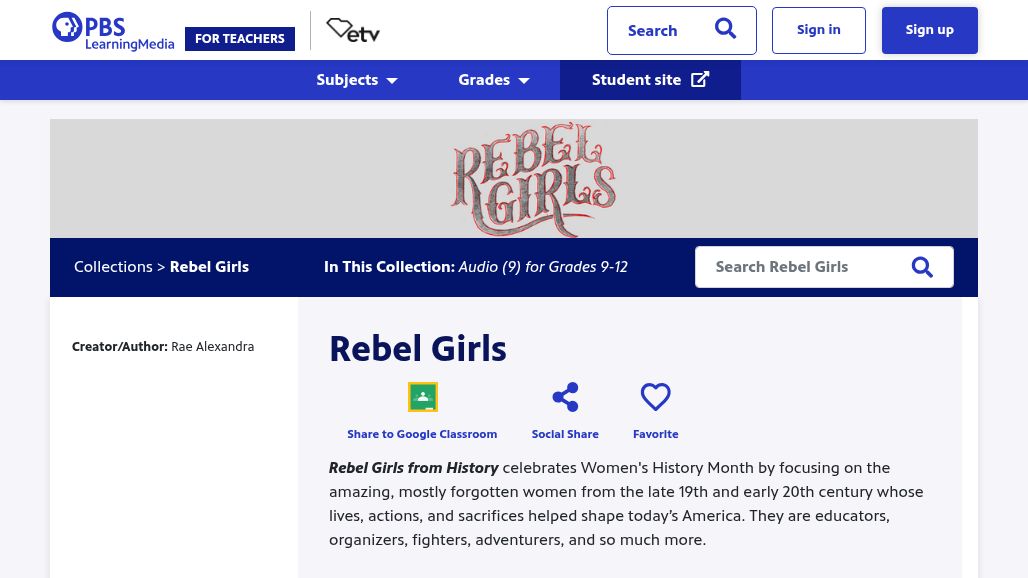Click Share to Google Classroom label
1028x578 pixels.
click(422, 434)
